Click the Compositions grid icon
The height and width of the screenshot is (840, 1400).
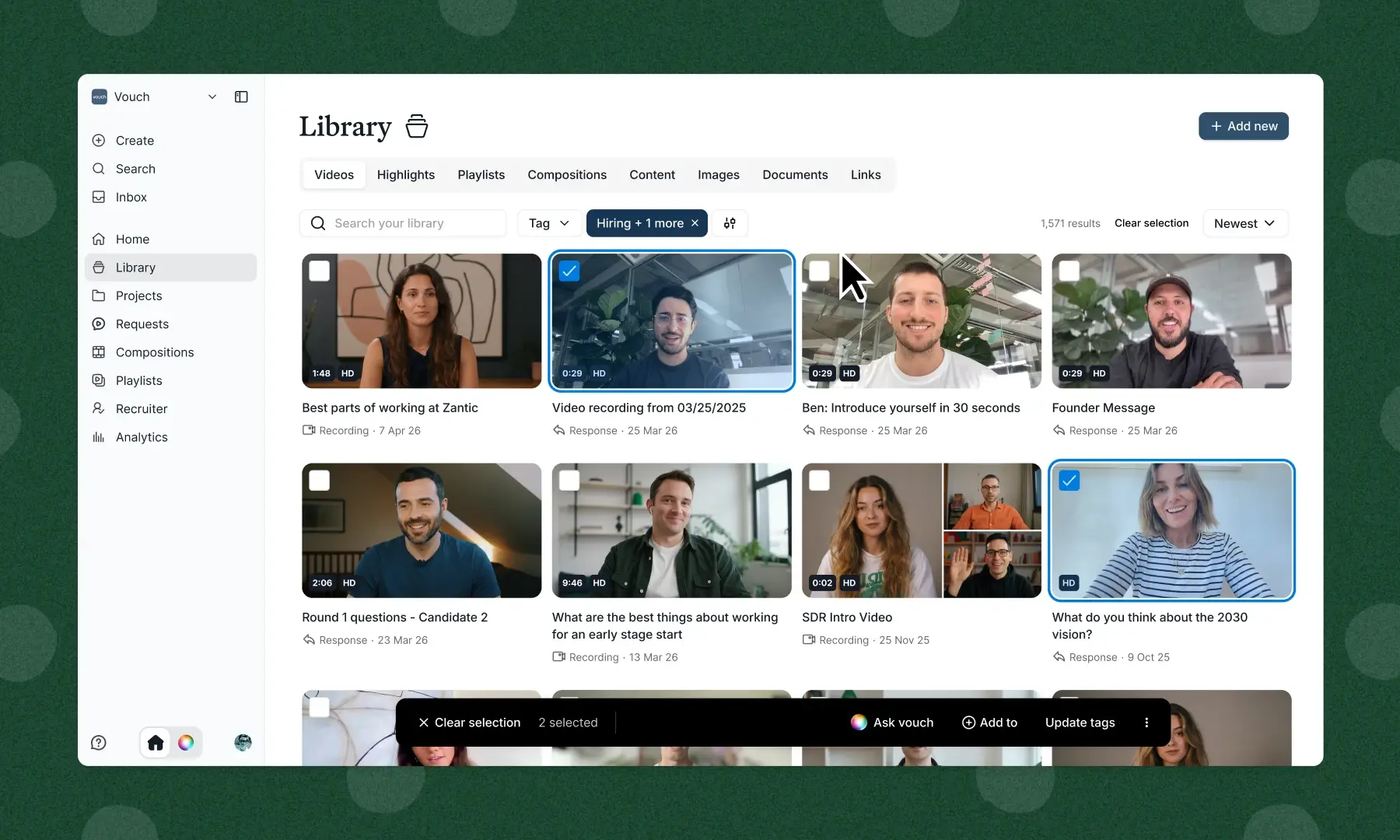[99, 352]
